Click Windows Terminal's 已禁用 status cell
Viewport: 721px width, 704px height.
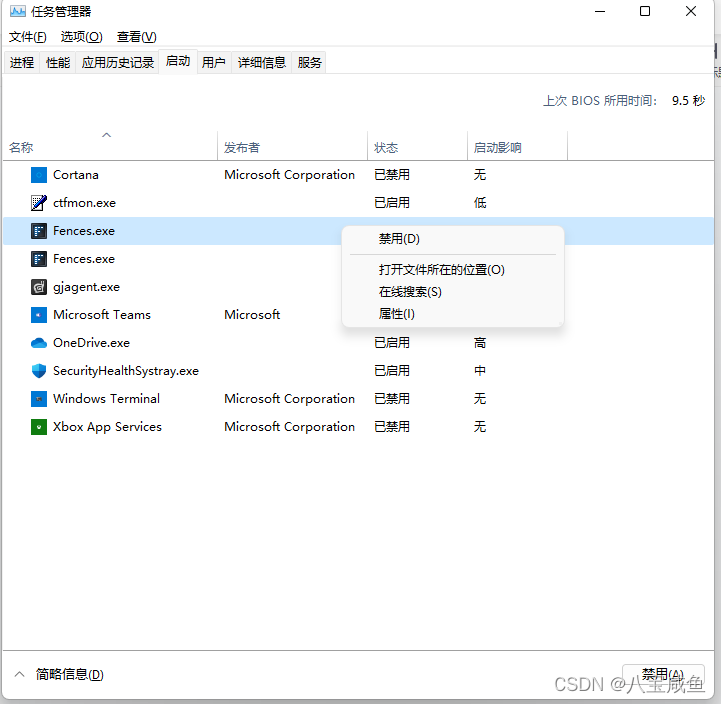[392, 399]
